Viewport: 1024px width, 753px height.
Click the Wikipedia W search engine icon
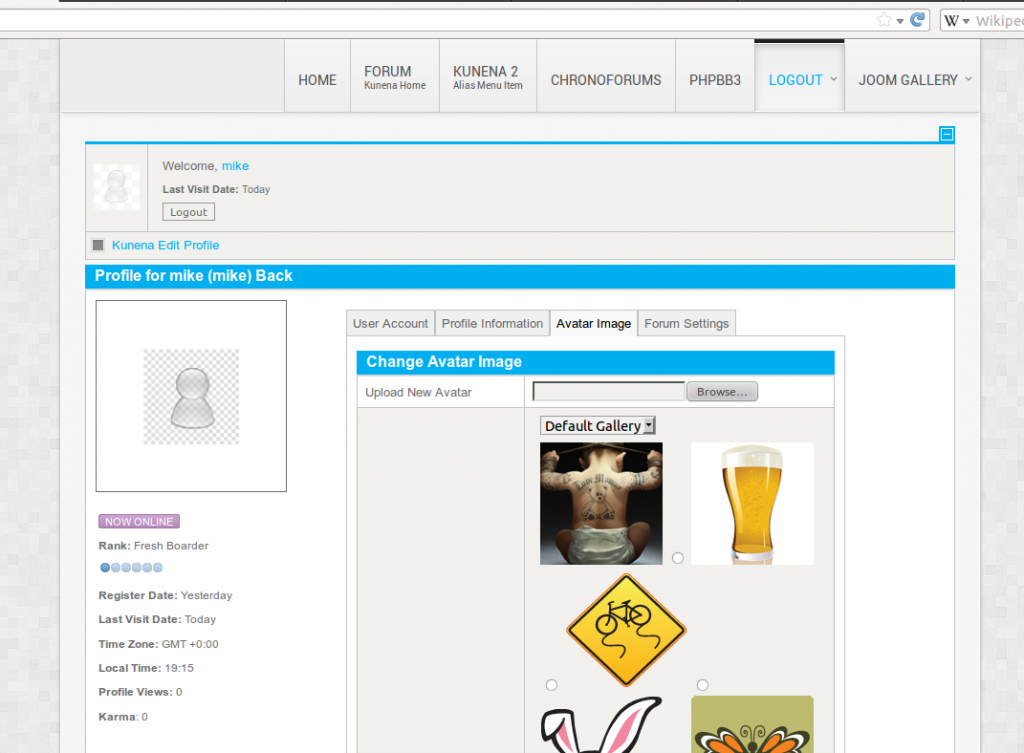click(952, 20)
